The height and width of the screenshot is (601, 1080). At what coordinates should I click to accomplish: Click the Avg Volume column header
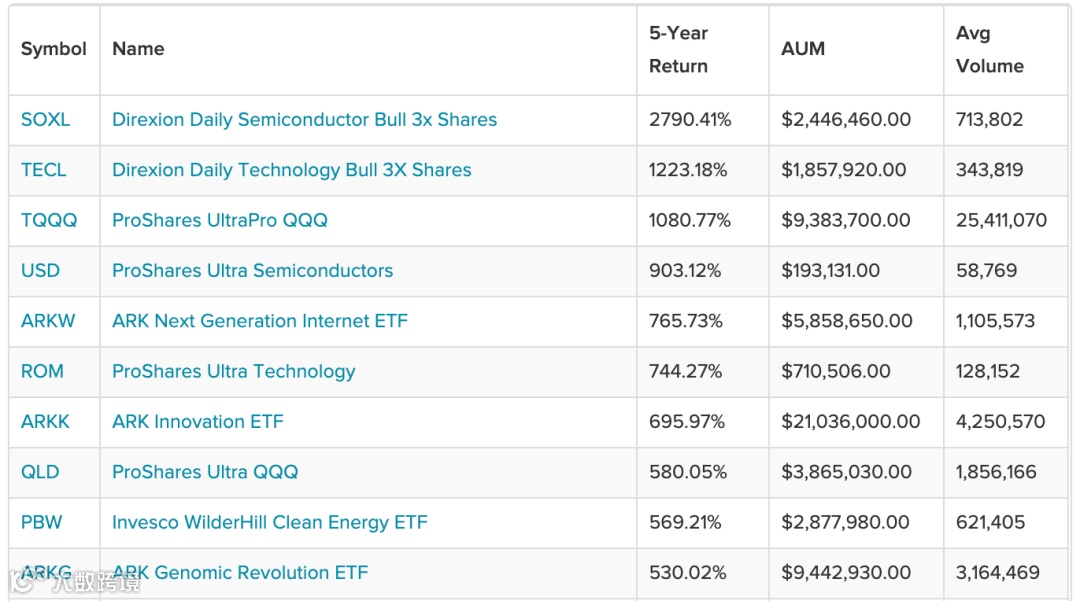click(x=989, y=49)
